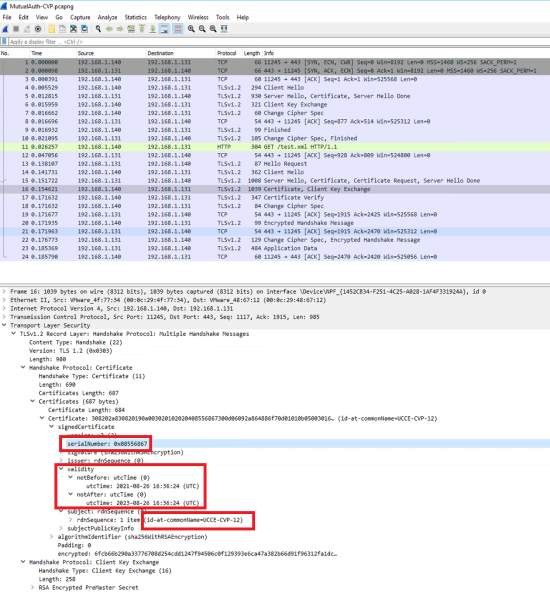
Task: Close the capture file icon
Action: 73,29
